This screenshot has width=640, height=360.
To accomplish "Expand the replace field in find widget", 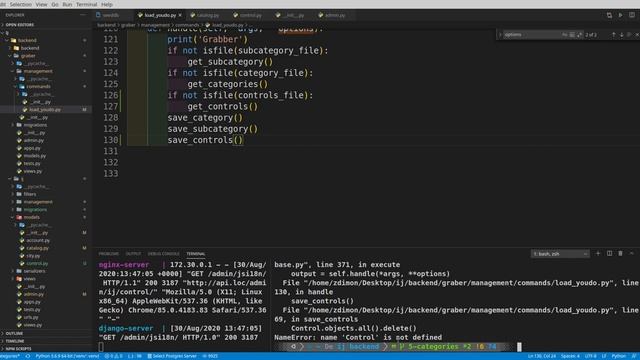I will coord(500,35).
